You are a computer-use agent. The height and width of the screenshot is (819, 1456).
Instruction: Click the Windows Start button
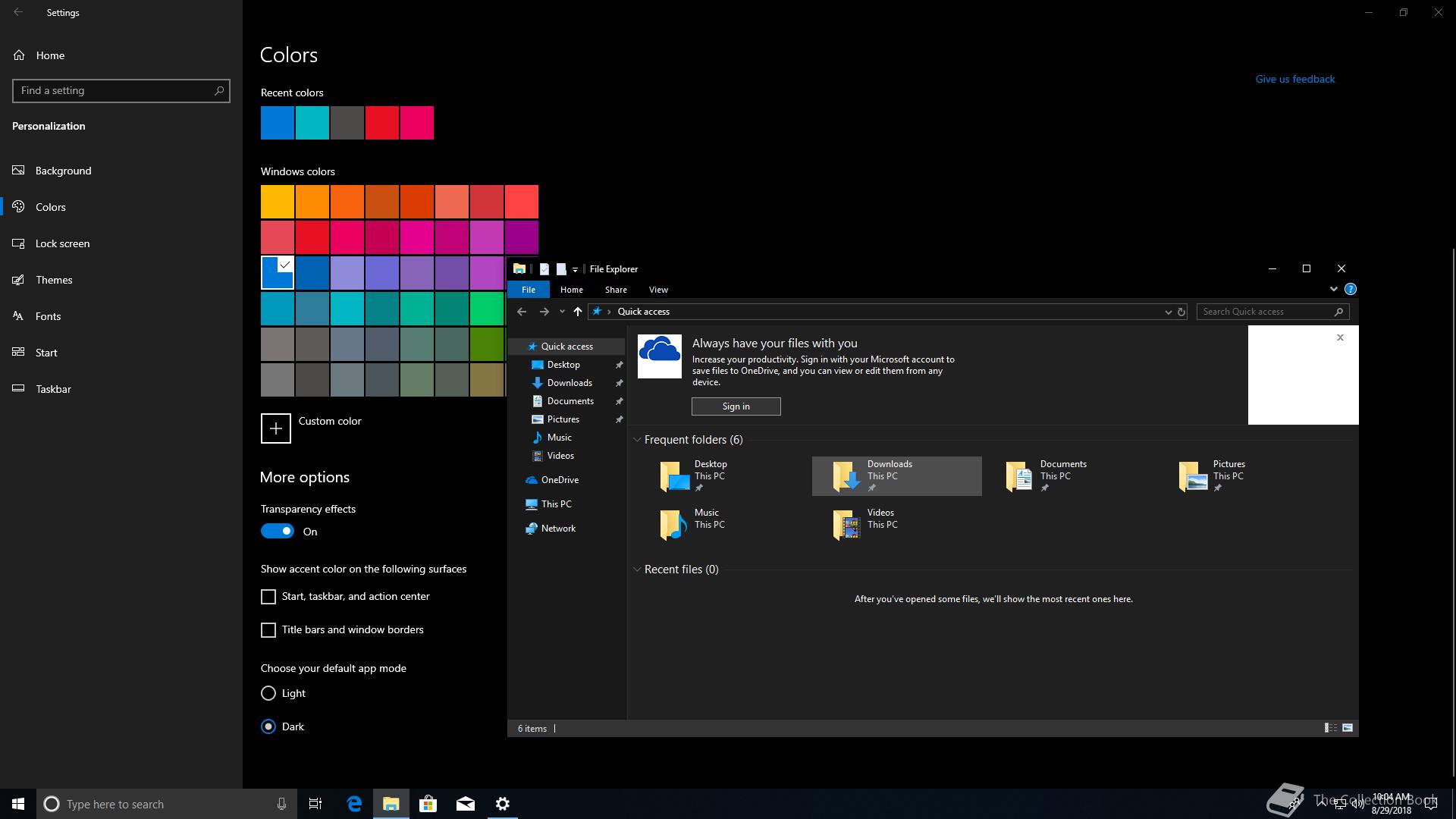(18, 804)
